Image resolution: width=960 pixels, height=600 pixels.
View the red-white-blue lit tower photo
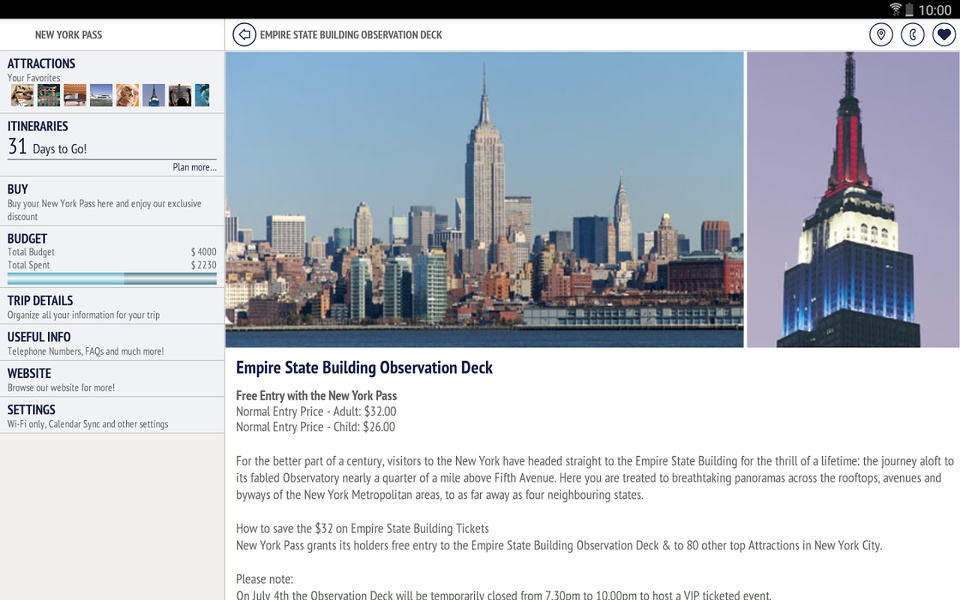coord(853,200)
